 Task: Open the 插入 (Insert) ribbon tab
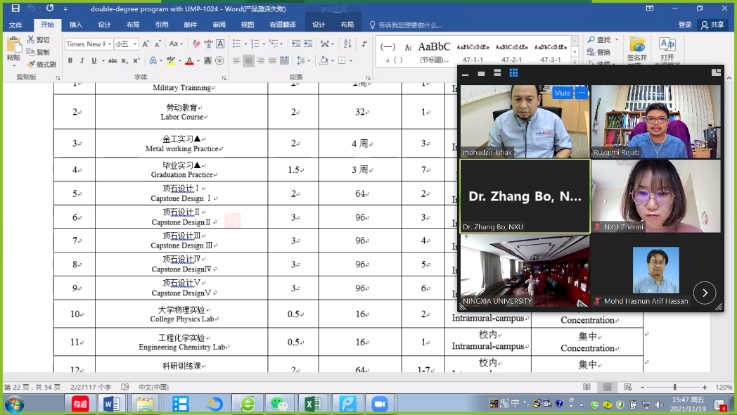click(x=76, y=24)
